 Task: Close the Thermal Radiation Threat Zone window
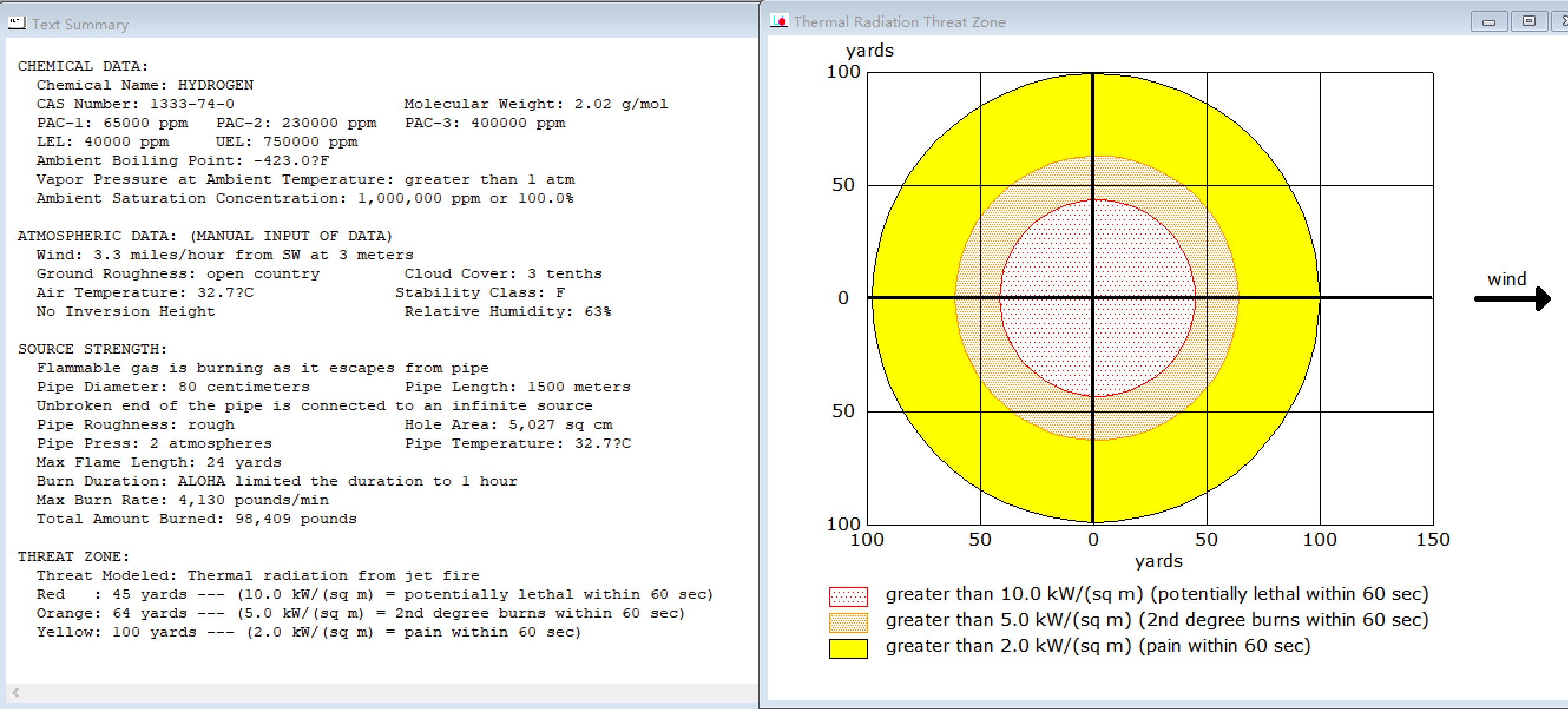pyautogui.click(x=1562, y=22)
